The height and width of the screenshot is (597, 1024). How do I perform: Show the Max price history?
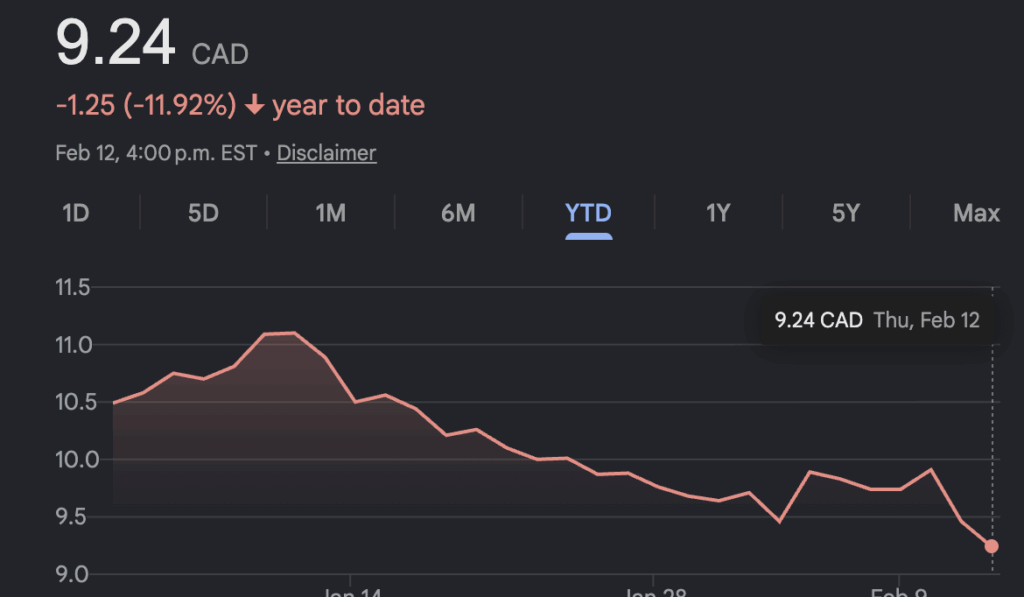point(976,213)
